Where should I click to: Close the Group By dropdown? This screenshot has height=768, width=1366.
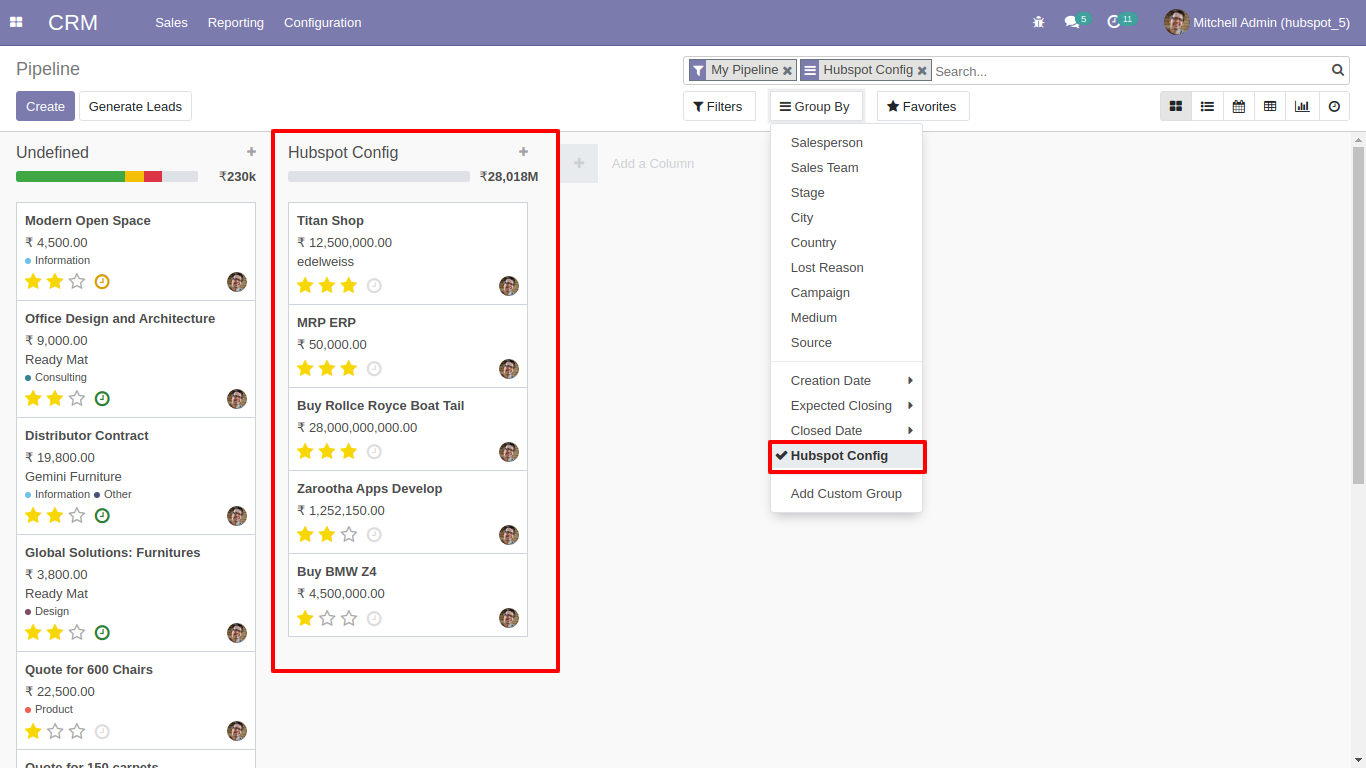pos(816,106)
